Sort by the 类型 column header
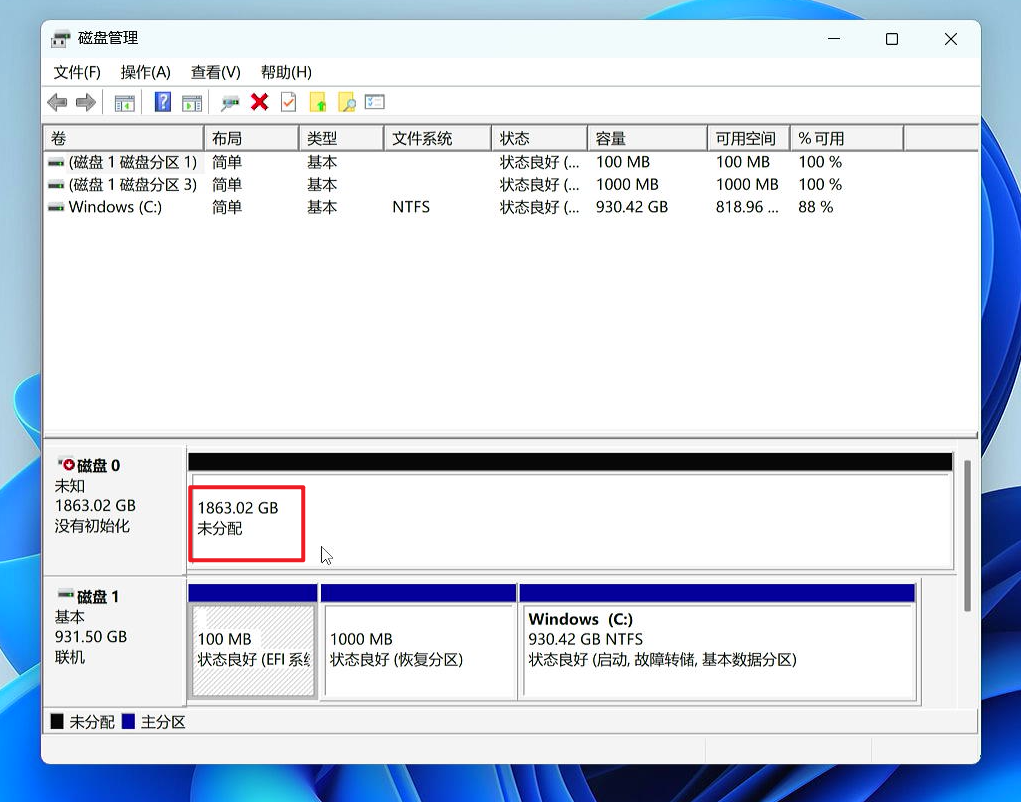1021x802 pixels. pyautogui.click(x=341, y=138)
